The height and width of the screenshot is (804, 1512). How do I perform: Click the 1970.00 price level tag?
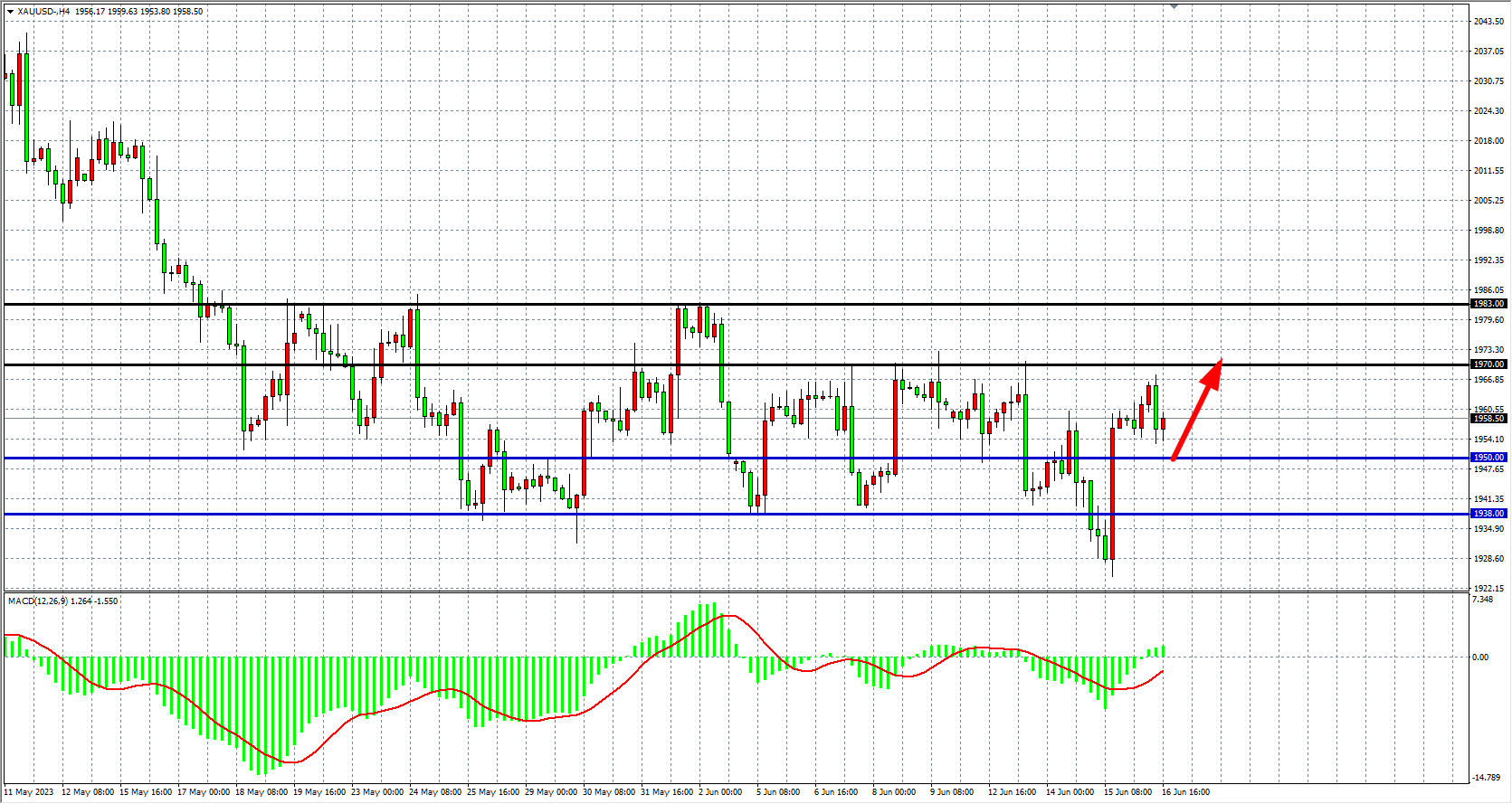(1488, 364)
